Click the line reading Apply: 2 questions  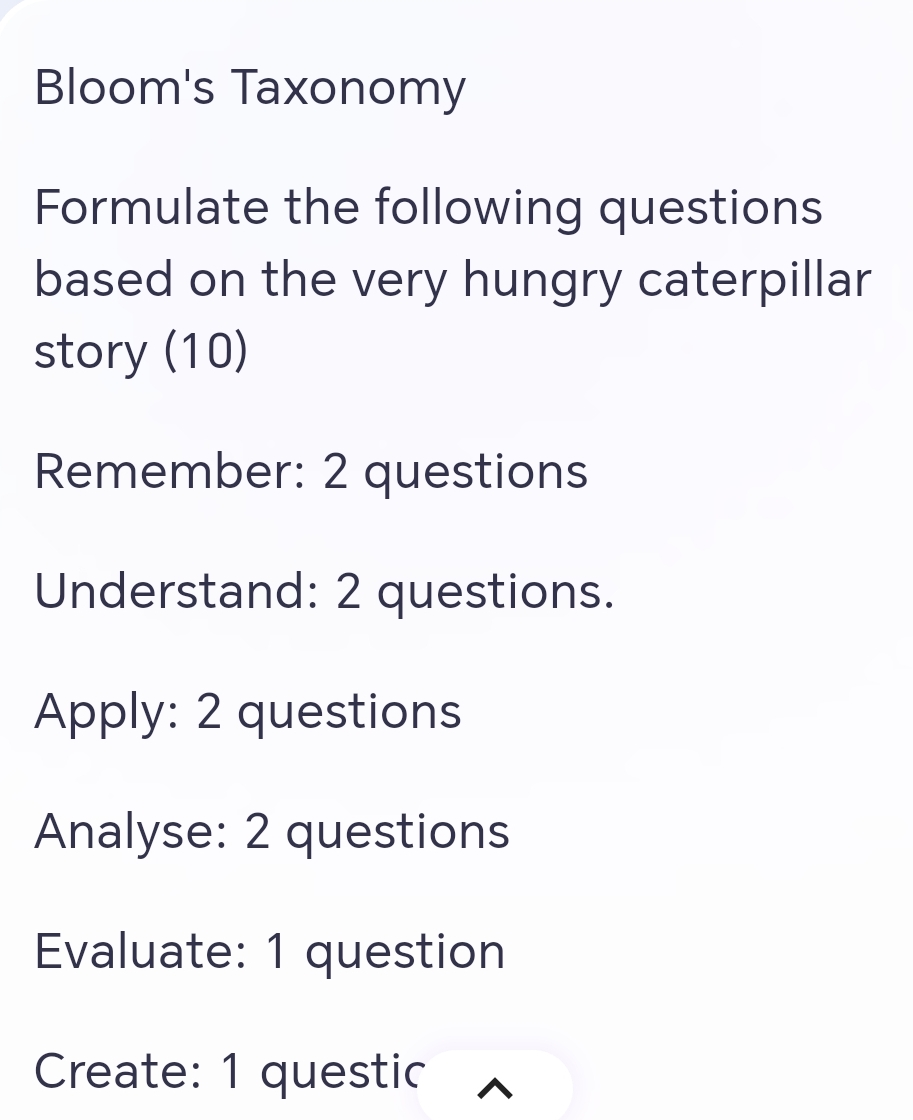tap(247, 710)
